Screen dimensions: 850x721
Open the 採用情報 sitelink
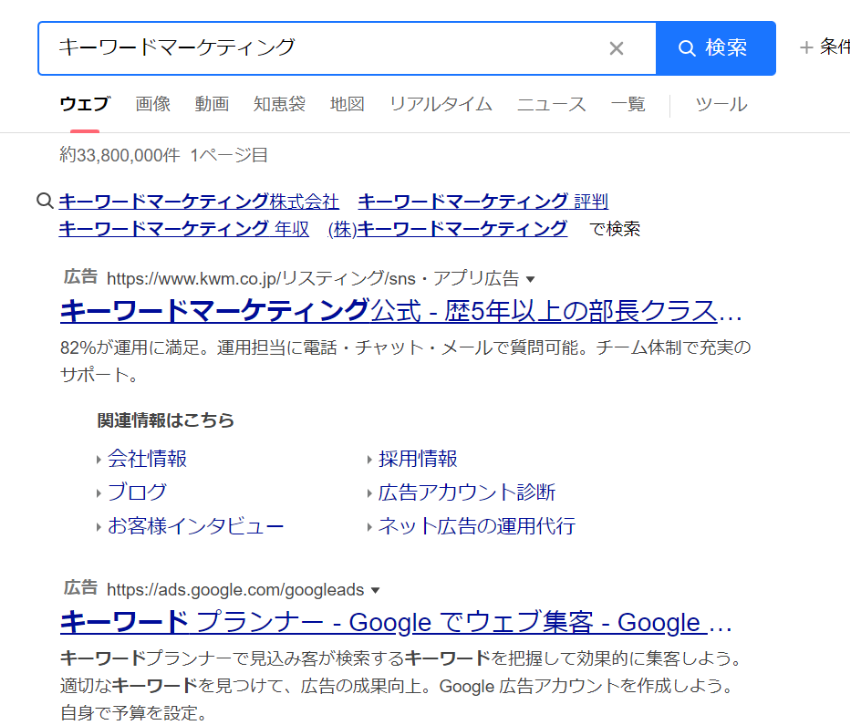pyautogui.click(x=417, y=459)
